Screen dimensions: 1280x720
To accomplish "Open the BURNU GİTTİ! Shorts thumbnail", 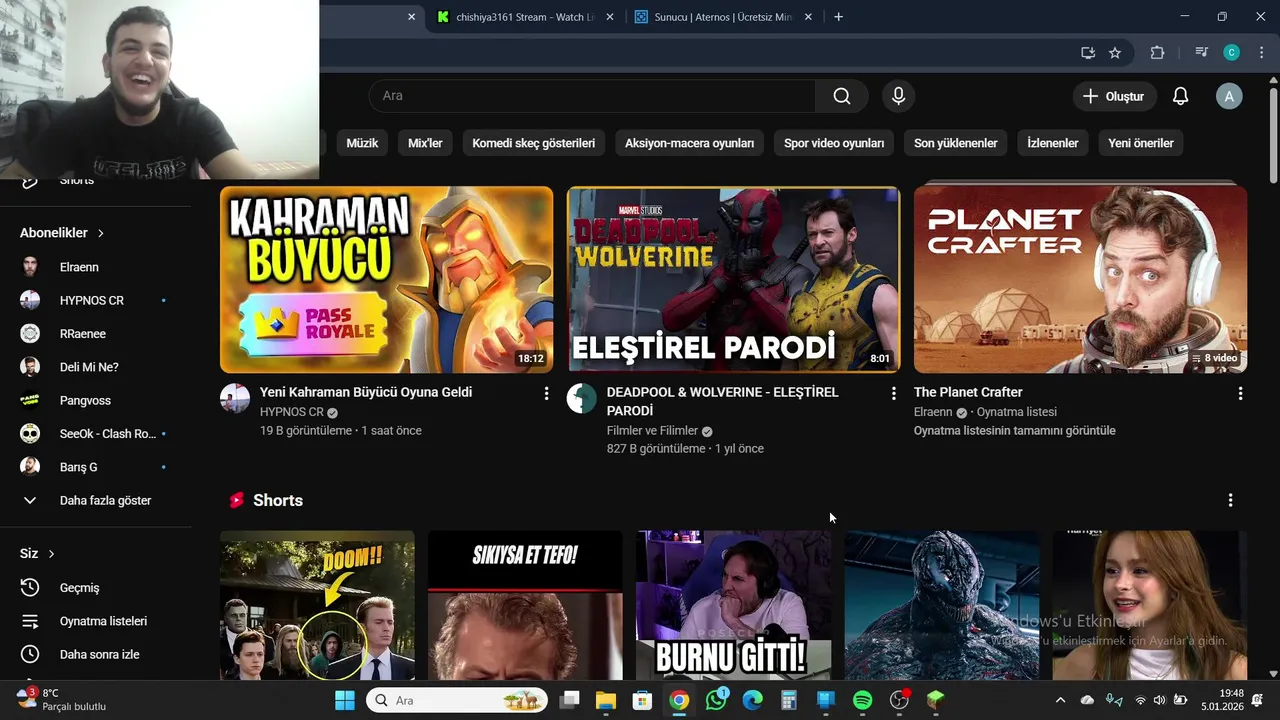I will 733,606.
